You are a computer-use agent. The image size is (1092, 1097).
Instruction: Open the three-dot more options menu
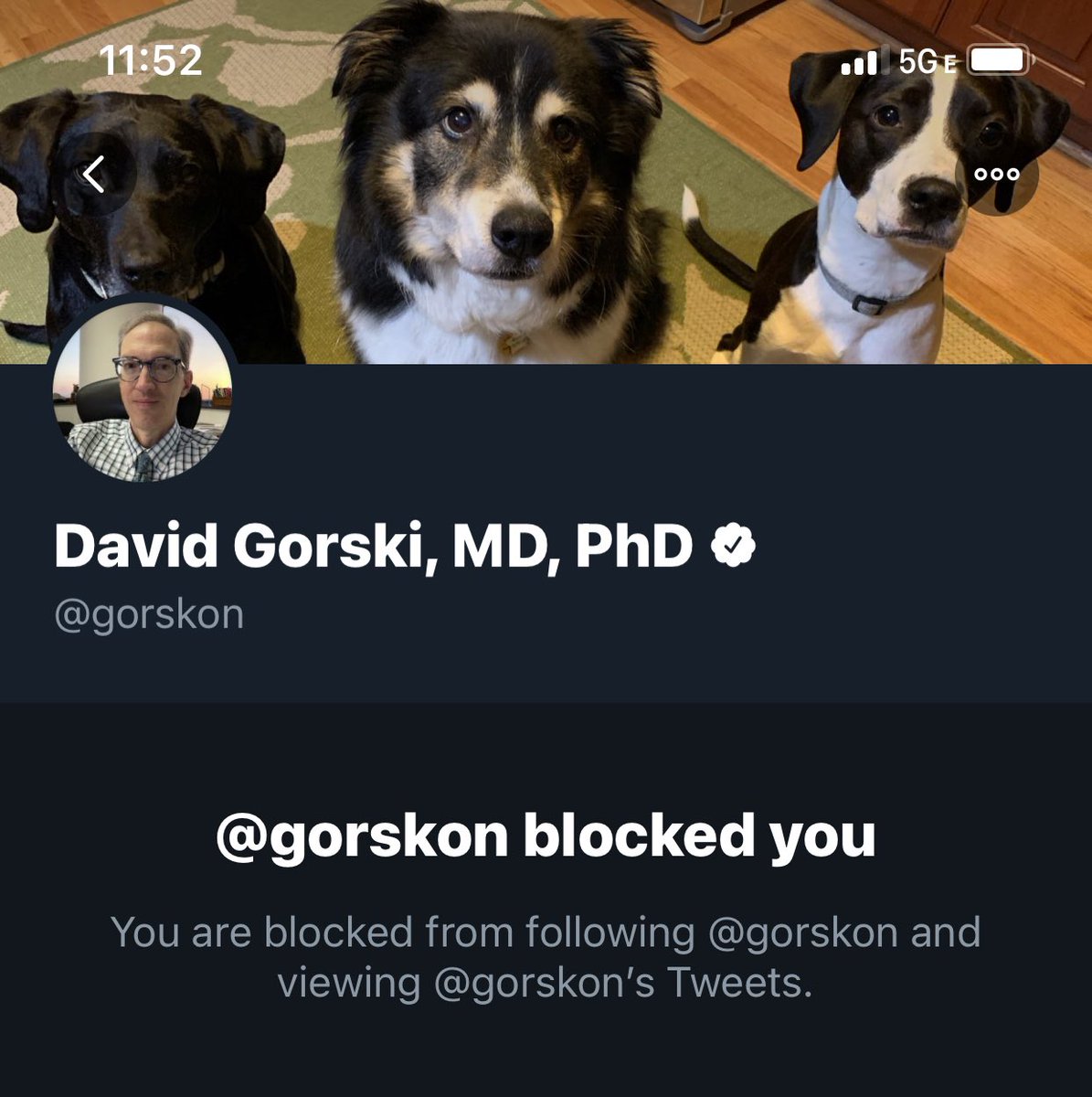[x=996, y=174]
